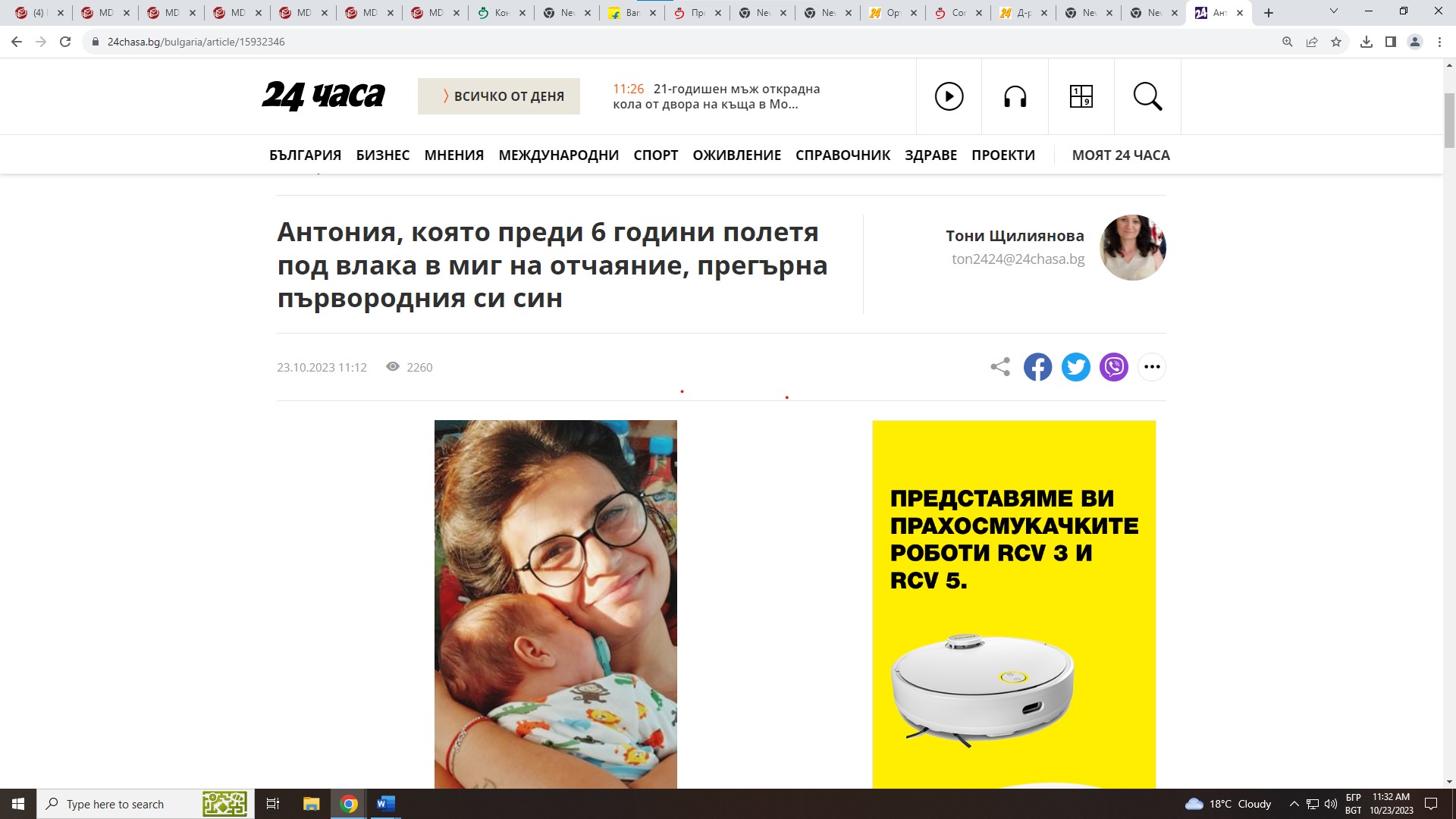Share article via Viber
Image resolution: width=1456 pixels, height=819 pixels.
1113,367
